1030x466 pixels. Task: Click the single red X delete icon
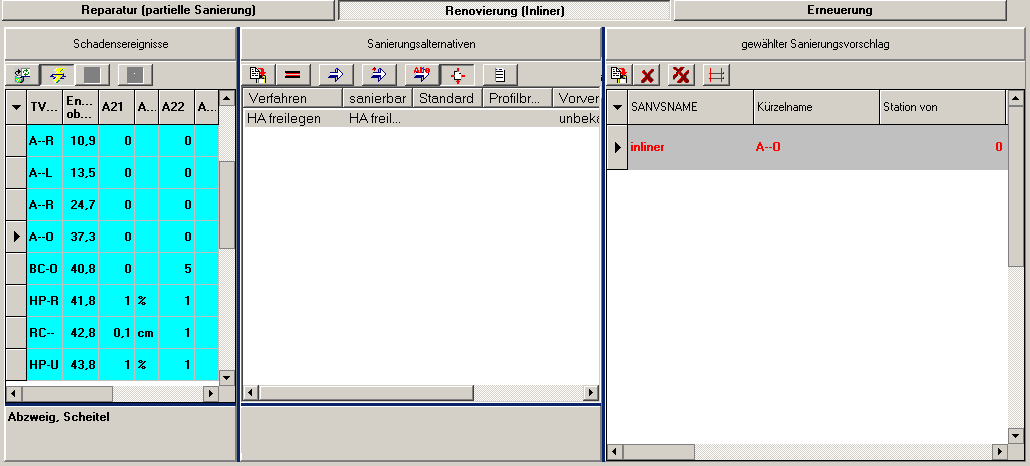(648, 75)
